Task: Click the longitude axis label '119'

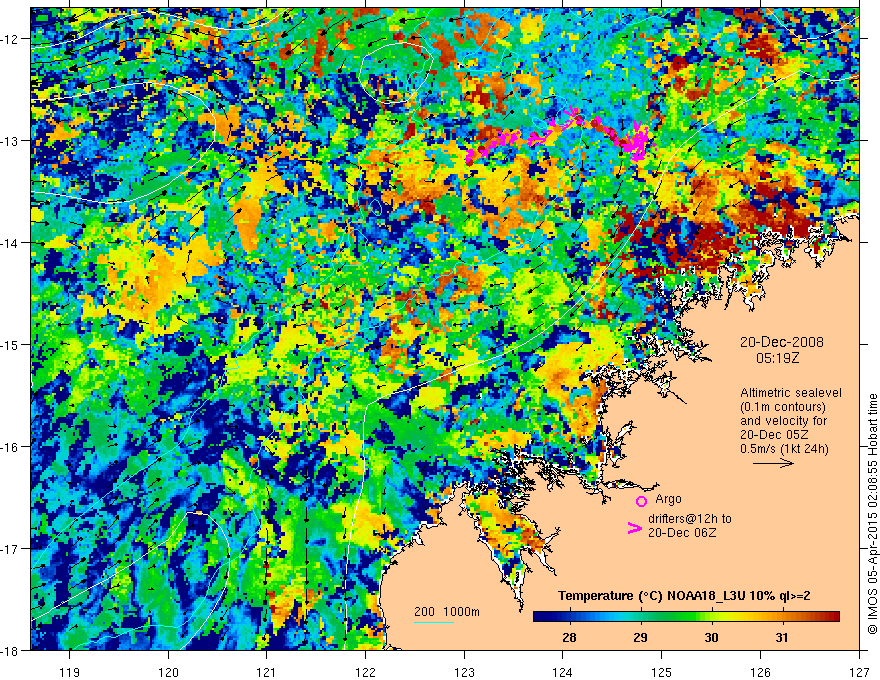Action: (70, 673)
